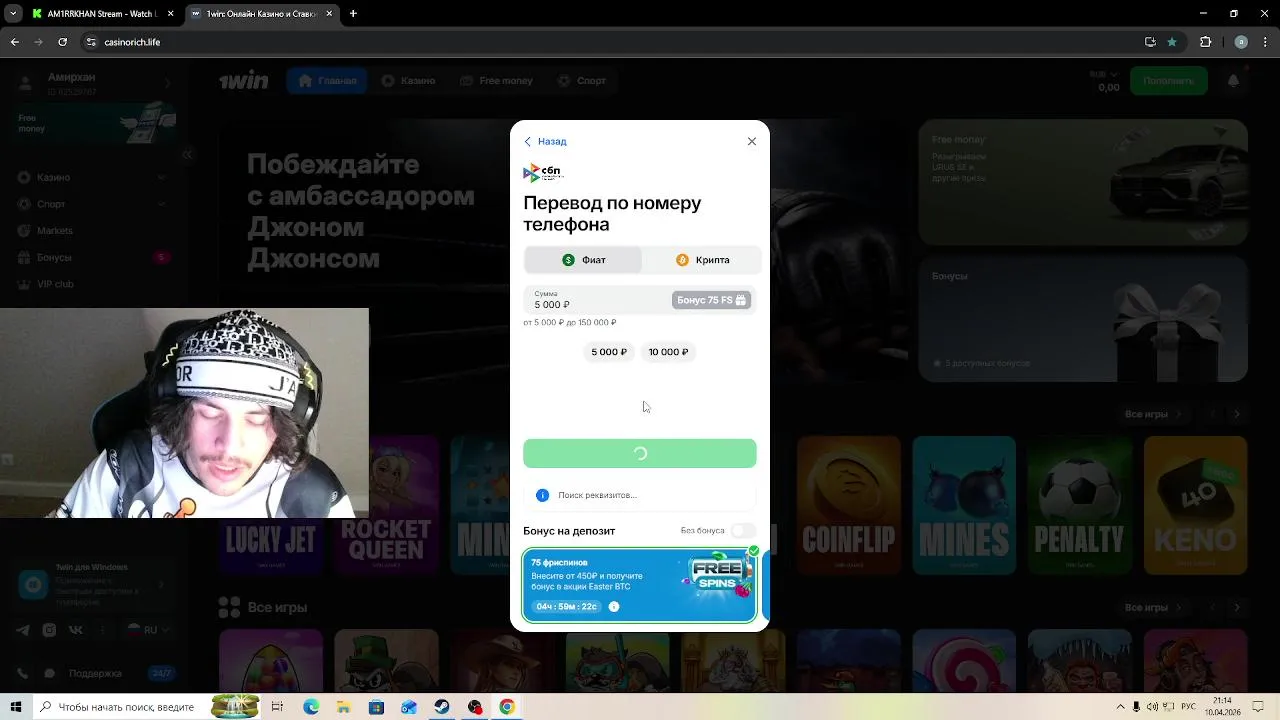Click the browser back arrow
Viewport: 1280px width, 720px height.
14,42
